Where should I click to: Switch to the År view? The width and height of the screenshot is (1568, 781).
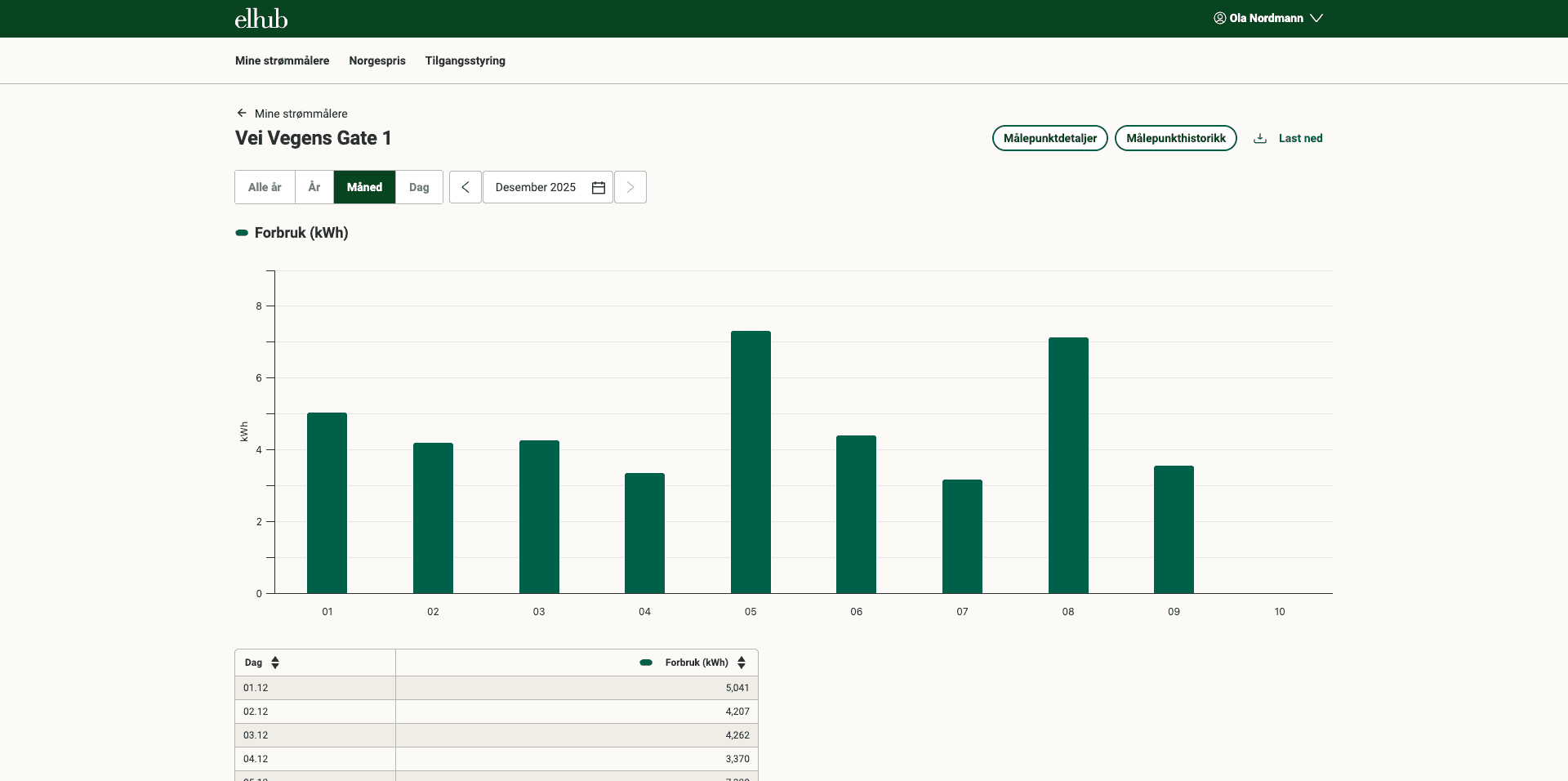(314, 187)
